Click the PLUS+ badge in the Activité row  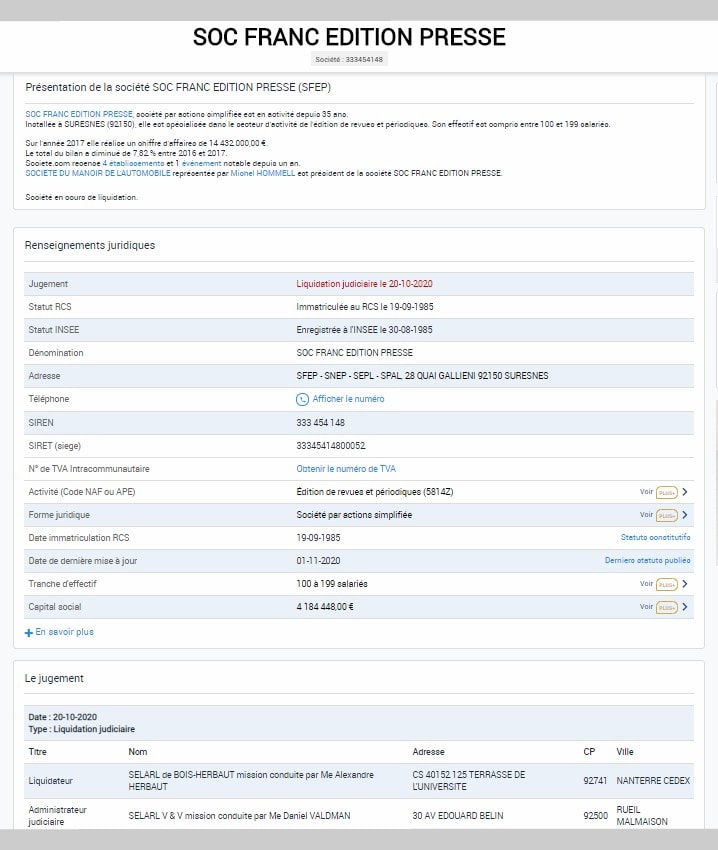(667, 492)
